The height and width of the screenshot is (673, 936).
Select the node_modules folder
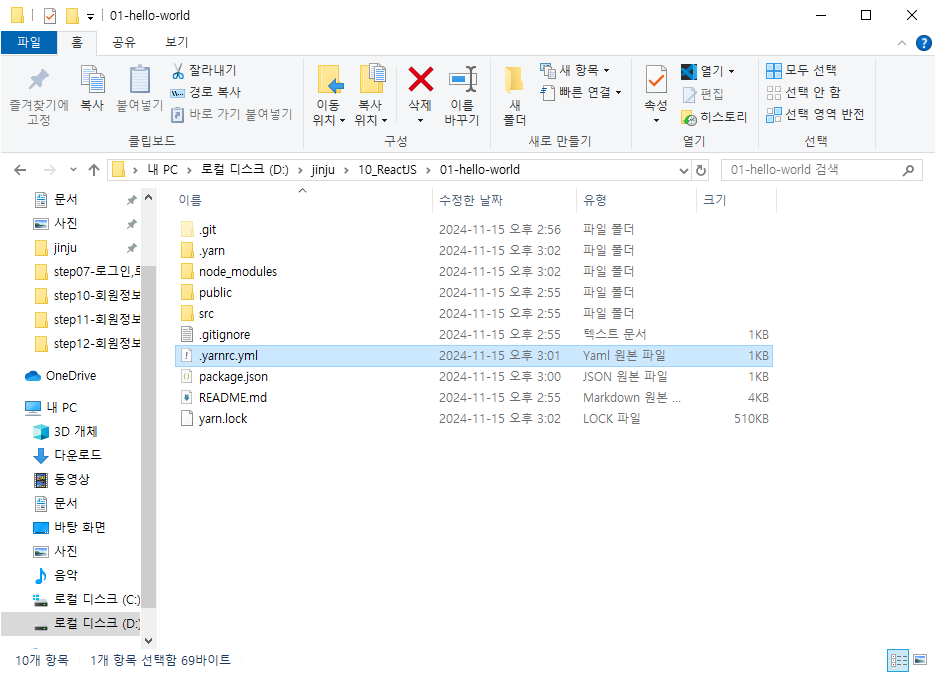474,272
